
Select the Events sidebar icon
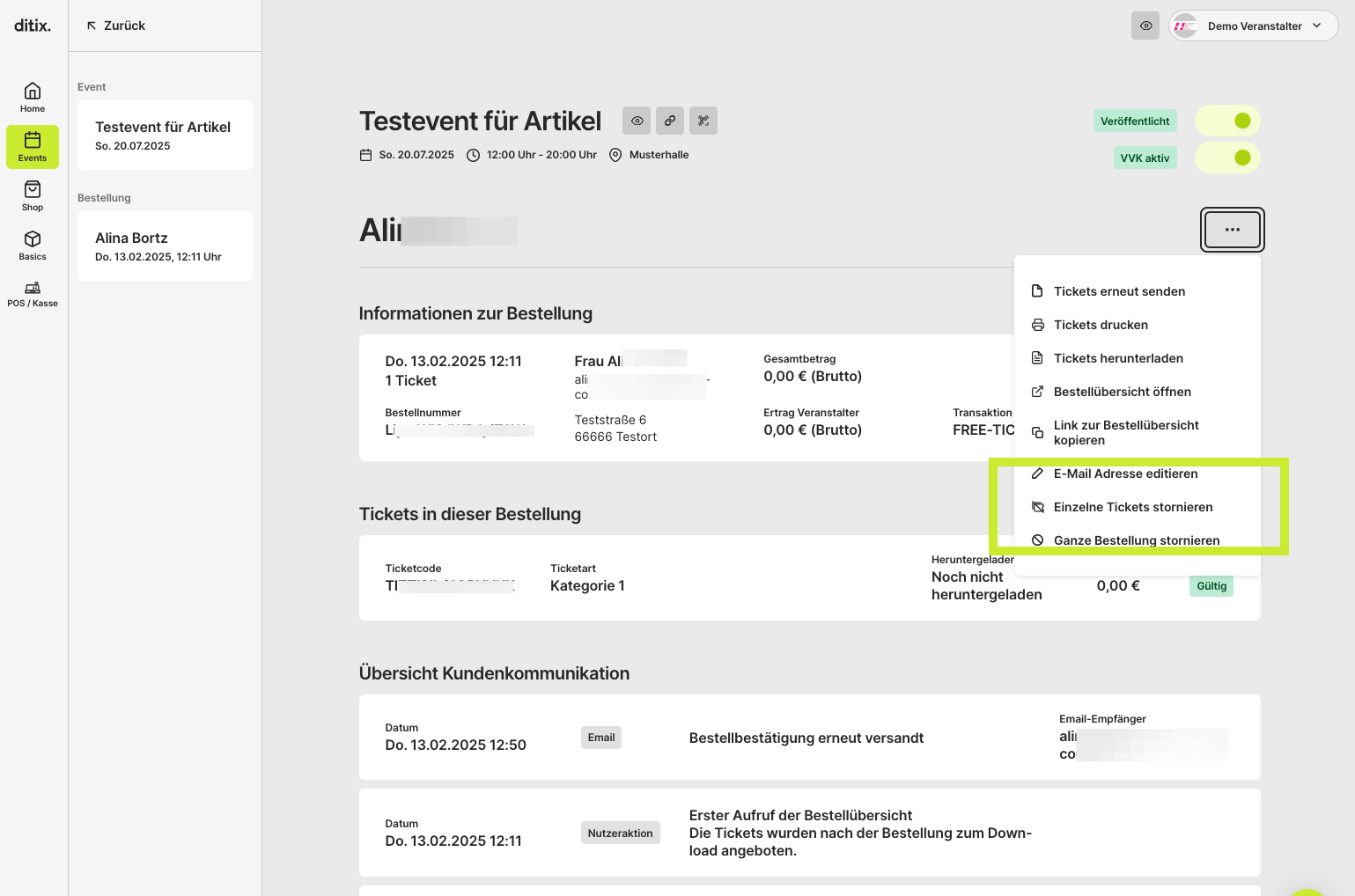(x=33, y=147)
